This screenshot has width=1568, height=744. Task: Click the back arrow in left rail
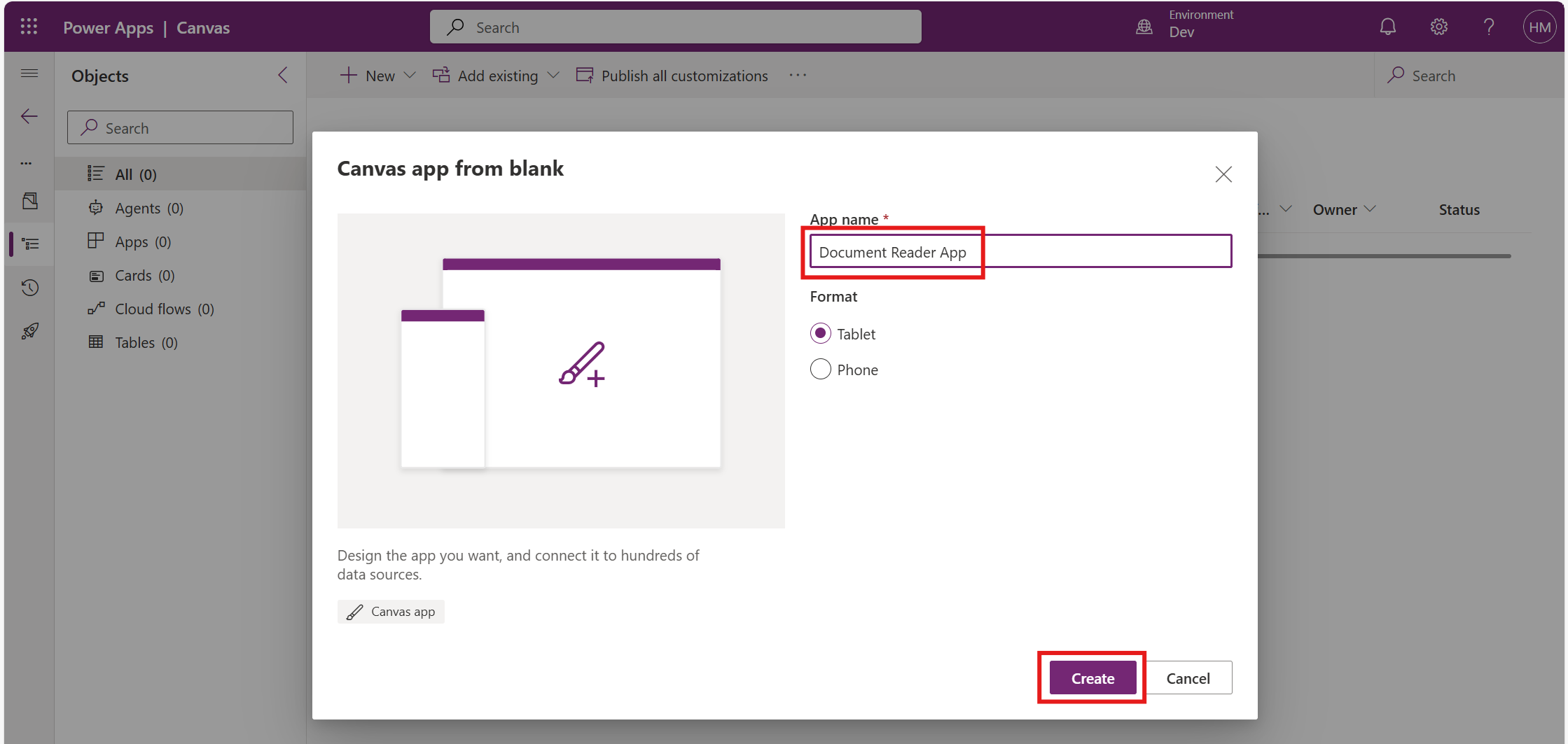pos(29,116)
